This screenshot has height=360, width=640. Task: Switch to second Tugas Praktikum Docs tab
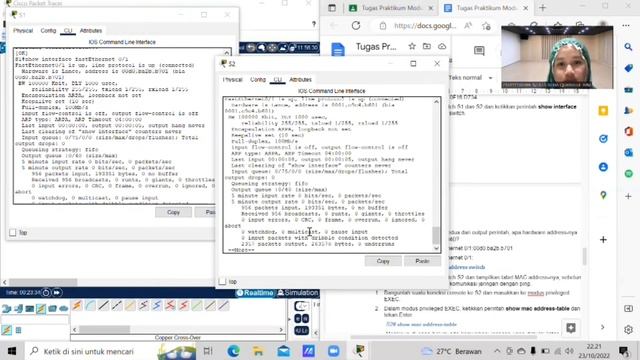click(486, 8)
